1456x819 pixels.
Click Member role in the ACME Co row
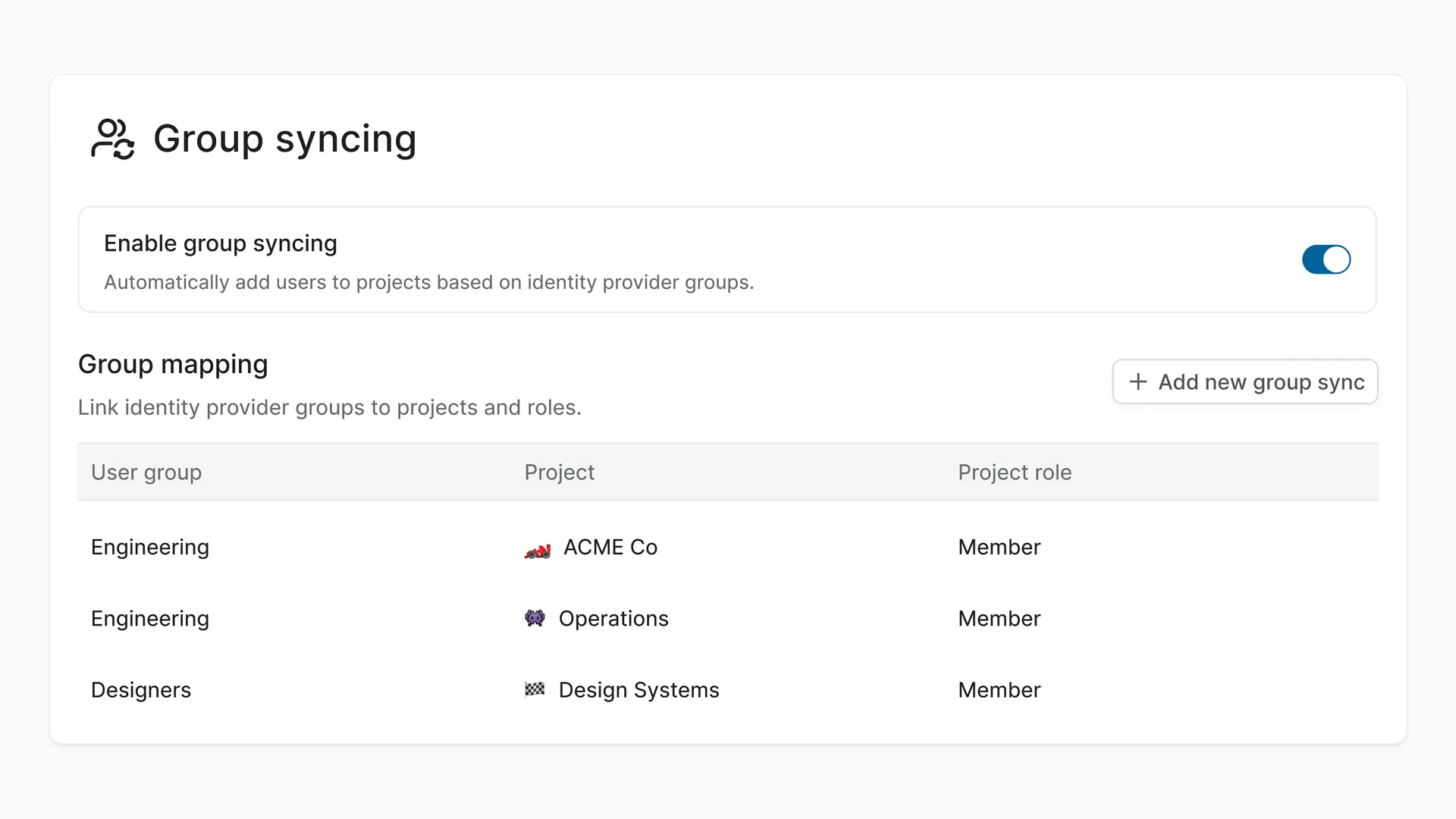click(999, 547)
